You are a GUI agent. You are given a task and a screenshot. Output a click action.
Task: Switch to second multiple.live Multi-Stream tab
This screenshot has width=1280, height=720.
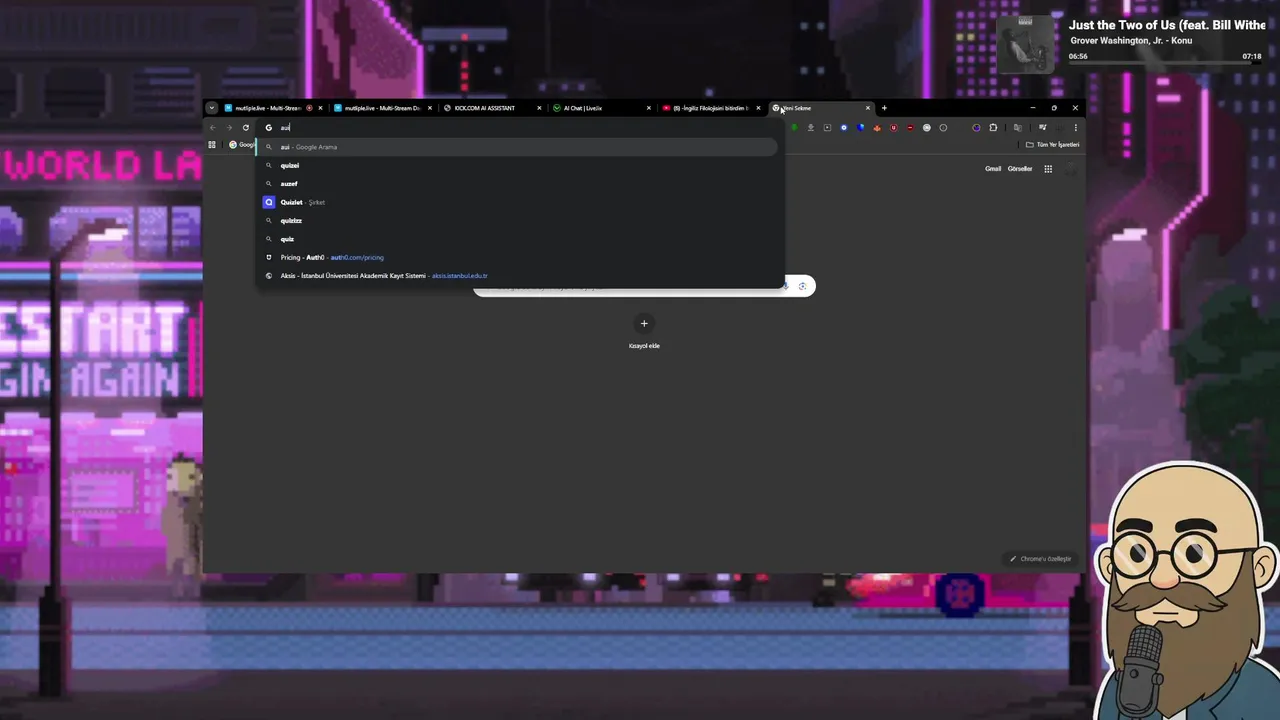click(382, 108)
